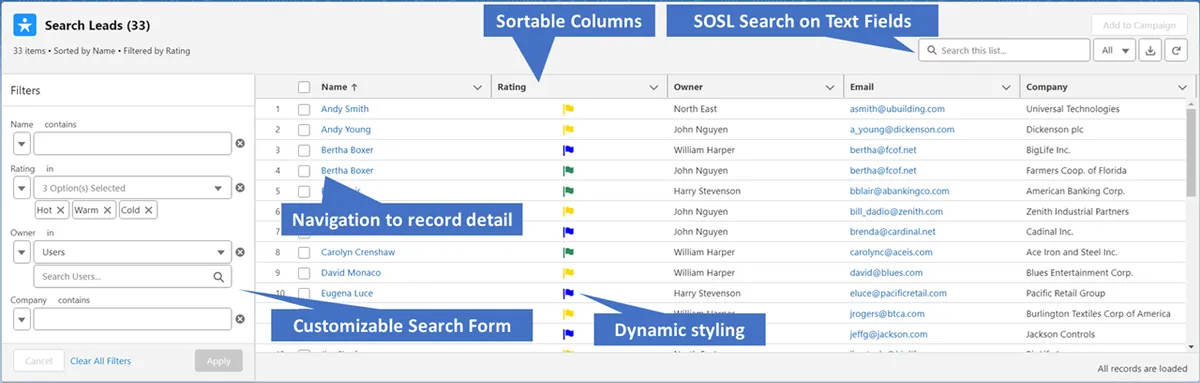Toggle the select-all checkbox in the table header

click(x=304, y=88)
